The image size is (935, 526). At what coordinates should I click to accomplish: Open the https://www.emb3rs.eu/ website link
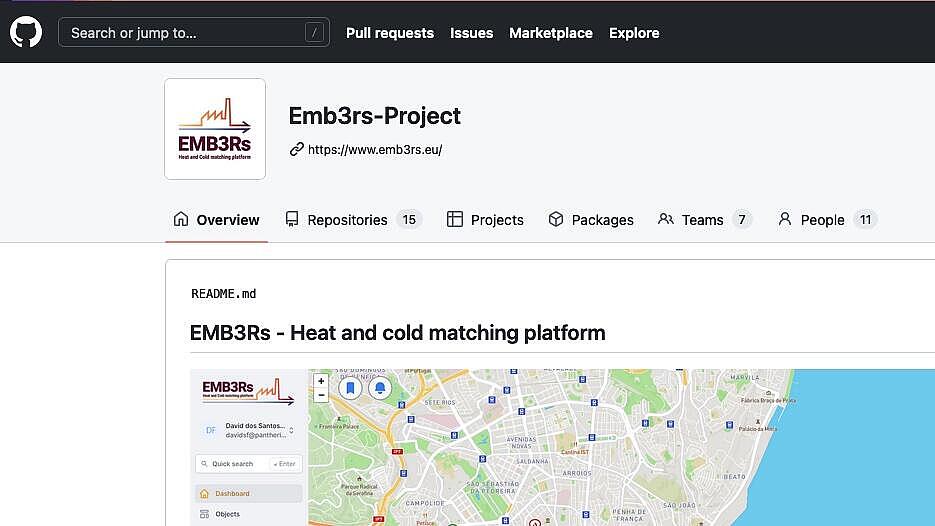click(375, 150)
